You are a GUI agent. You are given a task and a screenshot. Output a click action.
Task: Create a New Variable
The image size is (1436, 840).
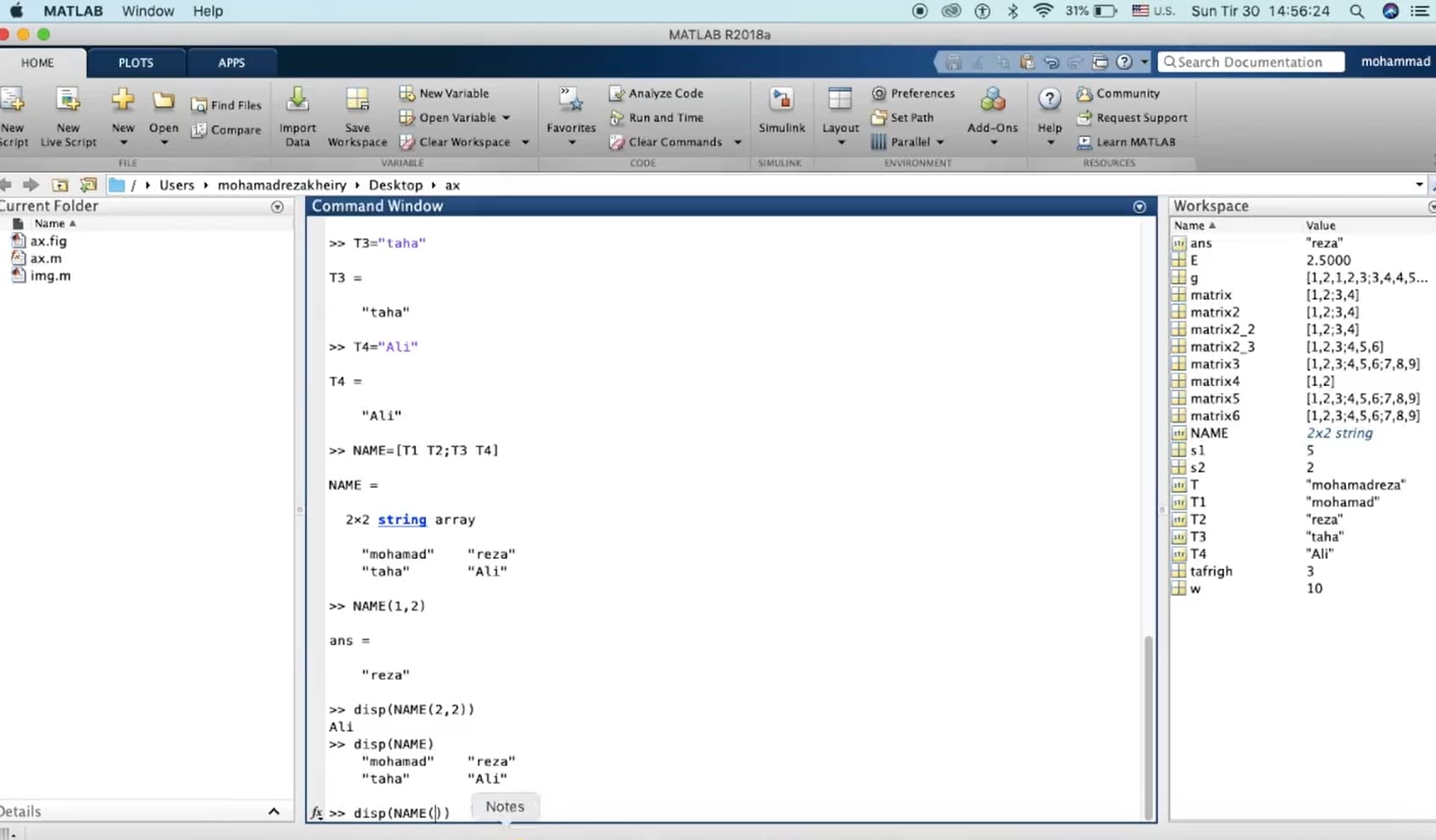click(444, 93)
